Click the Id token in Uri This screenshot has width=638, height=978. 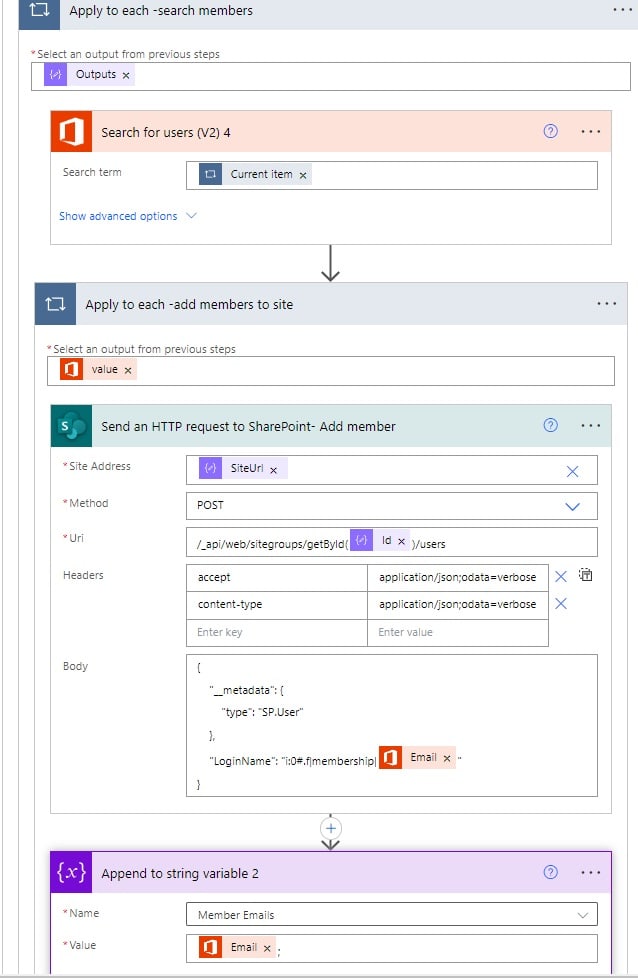pos(380,540)
